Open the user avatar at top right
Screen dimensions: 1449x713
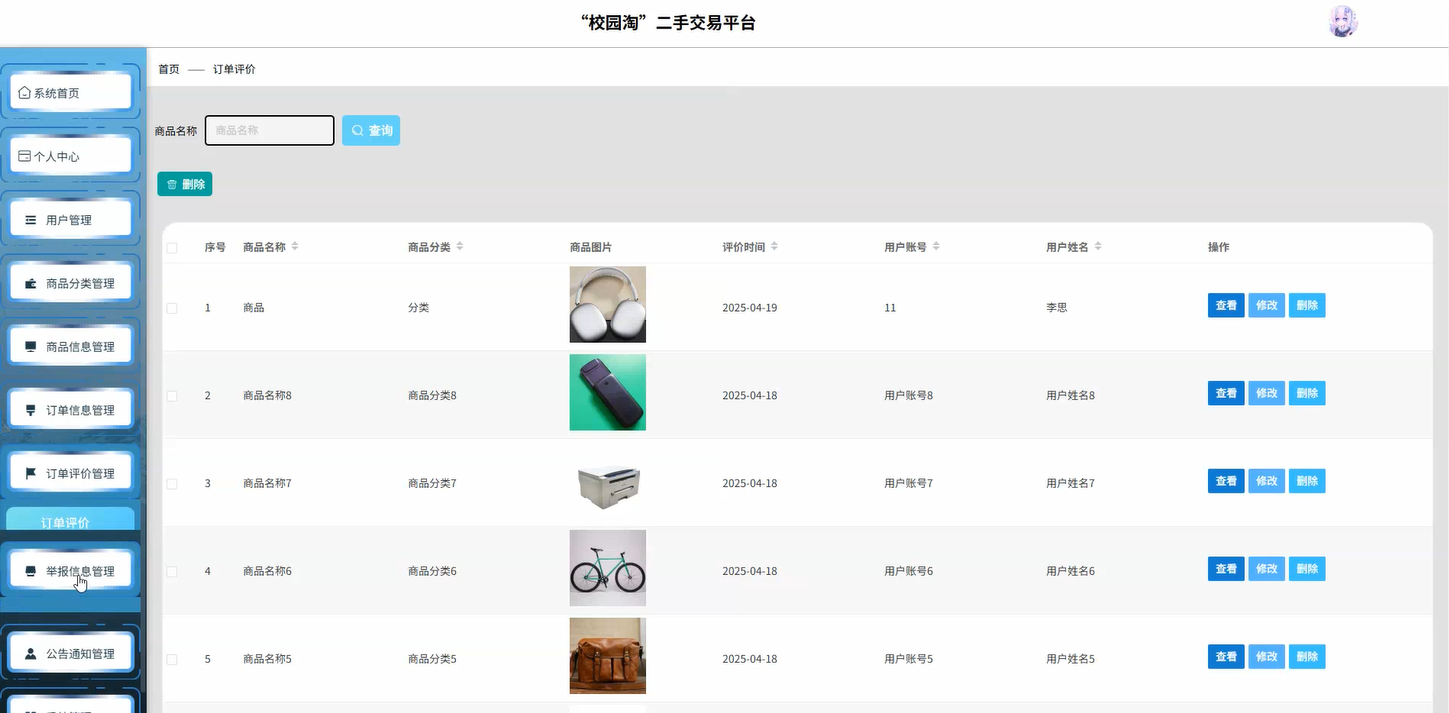click(x=1342, y=20)
